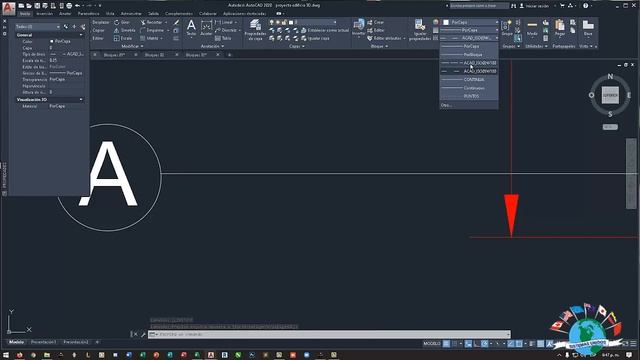Choose PorCapa in the linetype list
640x360 pixels.
(x=469, y=47)
